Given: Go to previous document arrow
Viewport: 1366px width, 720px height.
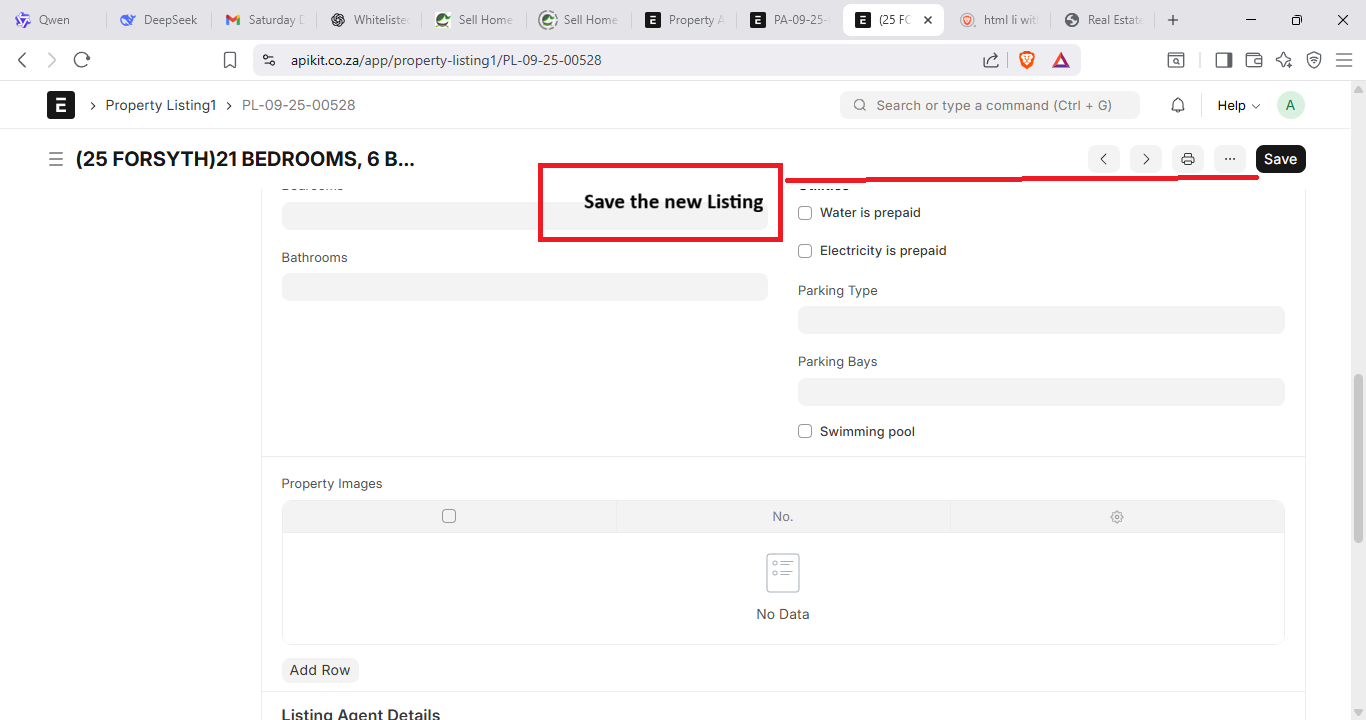Looking at the screenshot, I should [x=1103, y=159].
